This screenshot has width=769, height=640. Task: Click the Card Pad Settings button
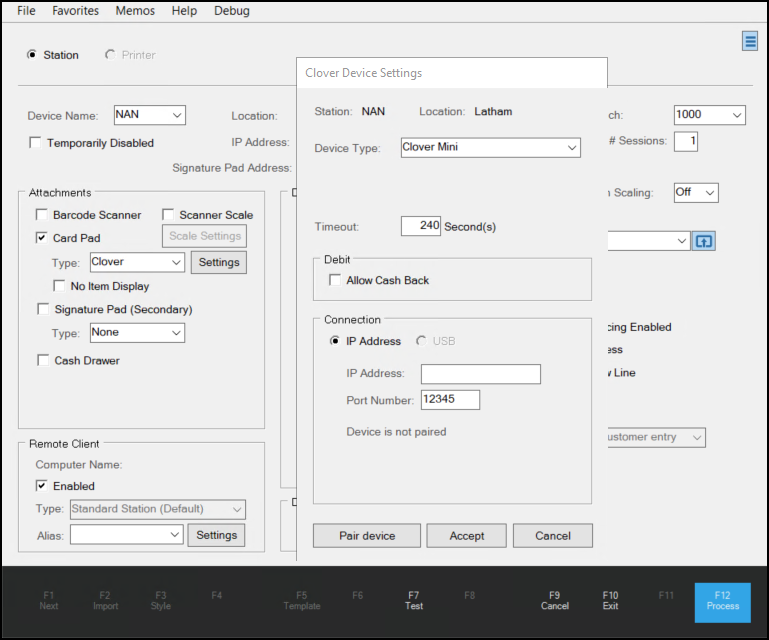point(219,262)
